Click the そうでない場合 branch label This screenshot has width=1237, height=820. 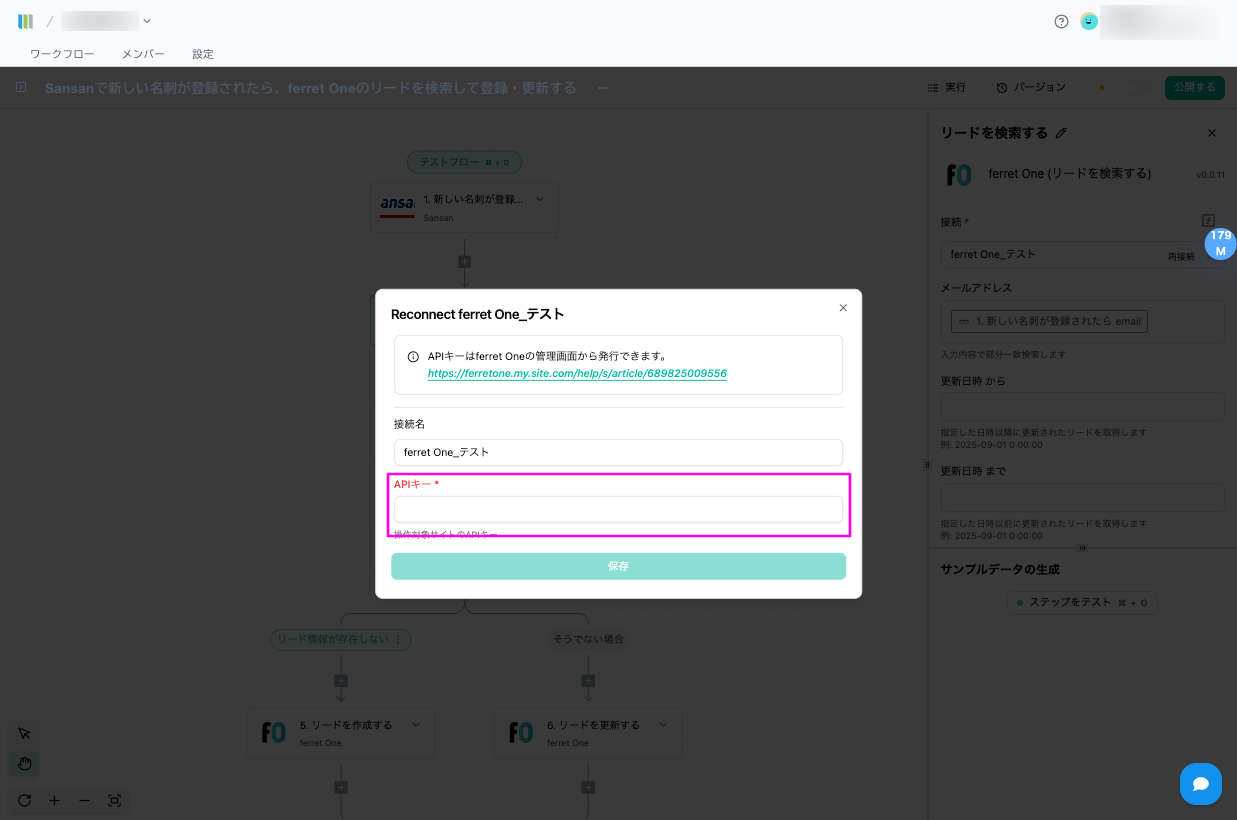(588, 639)
